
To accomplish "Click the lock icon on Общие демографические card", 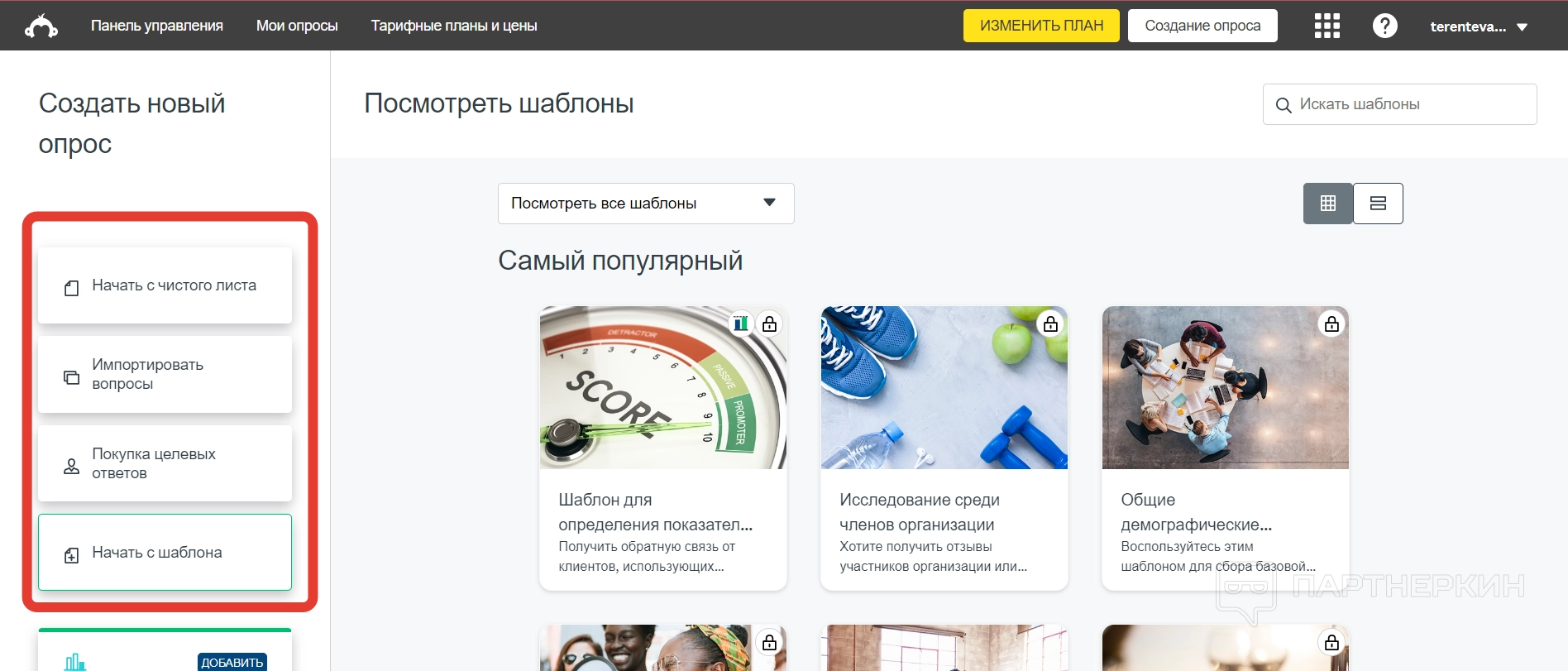I will 1331,324.
